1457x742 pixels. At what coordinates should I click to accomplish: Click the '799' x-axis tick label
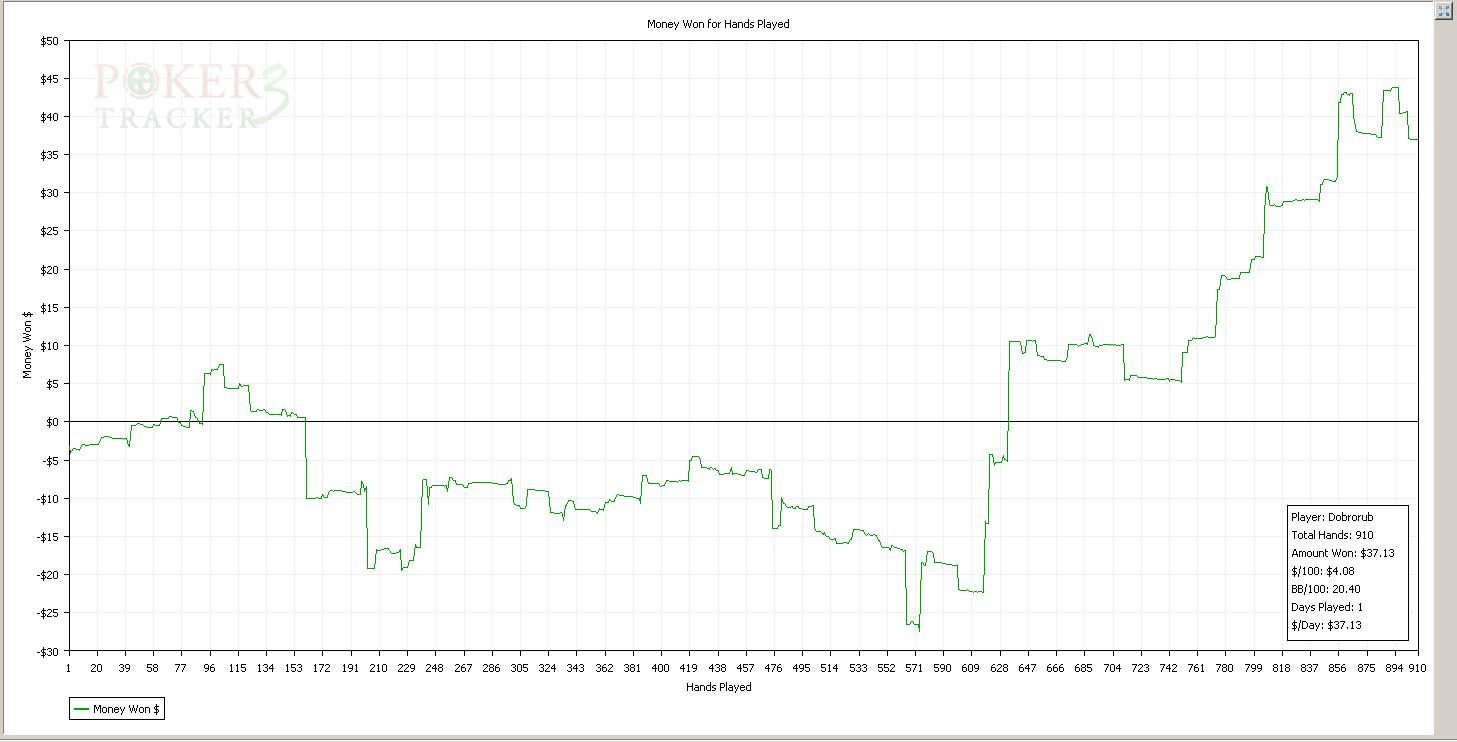(x=1253, y=668)
